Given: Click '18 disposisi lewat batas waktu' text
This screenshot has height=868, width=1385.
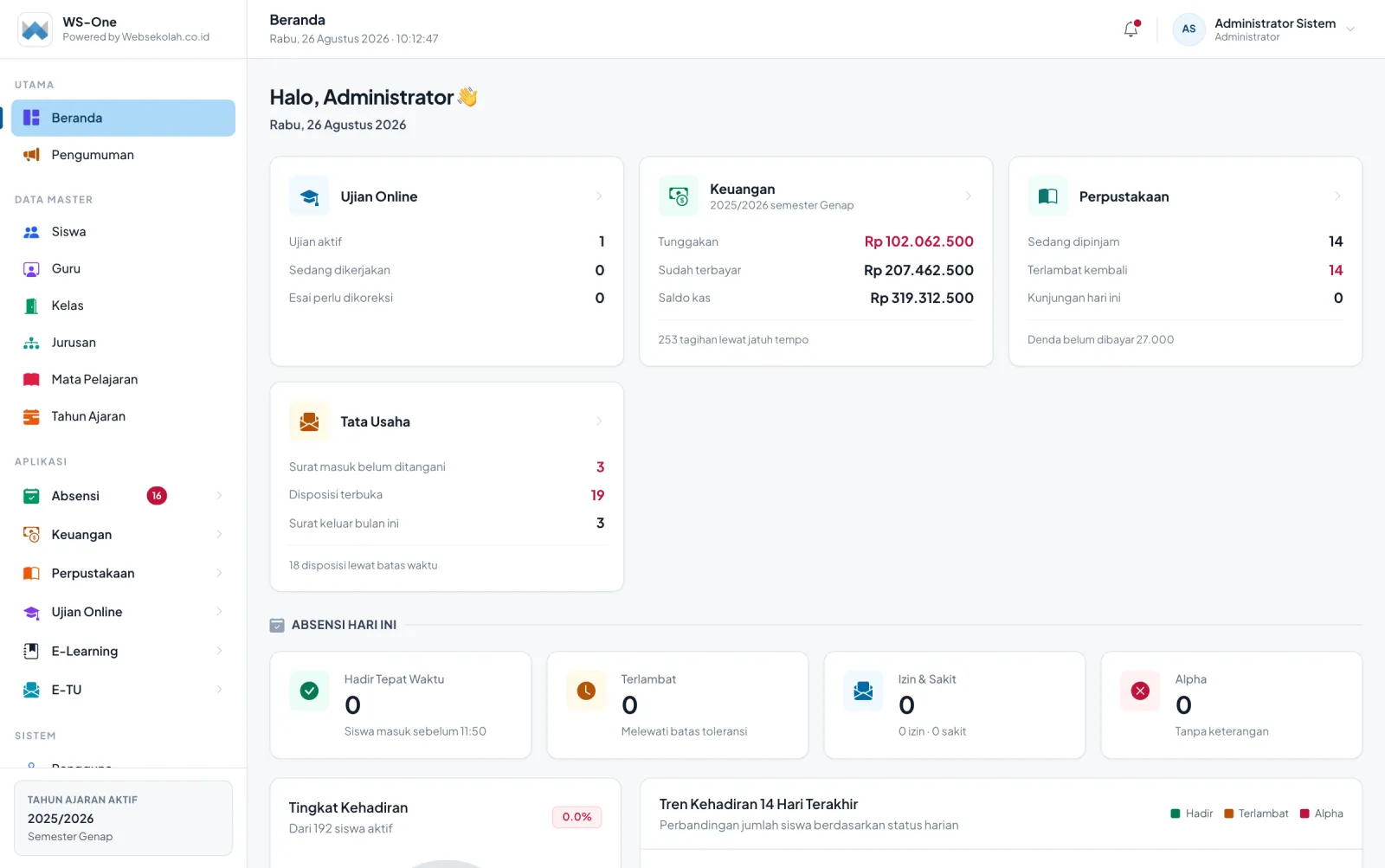Looking at the screenshot, I should point(363,565).
